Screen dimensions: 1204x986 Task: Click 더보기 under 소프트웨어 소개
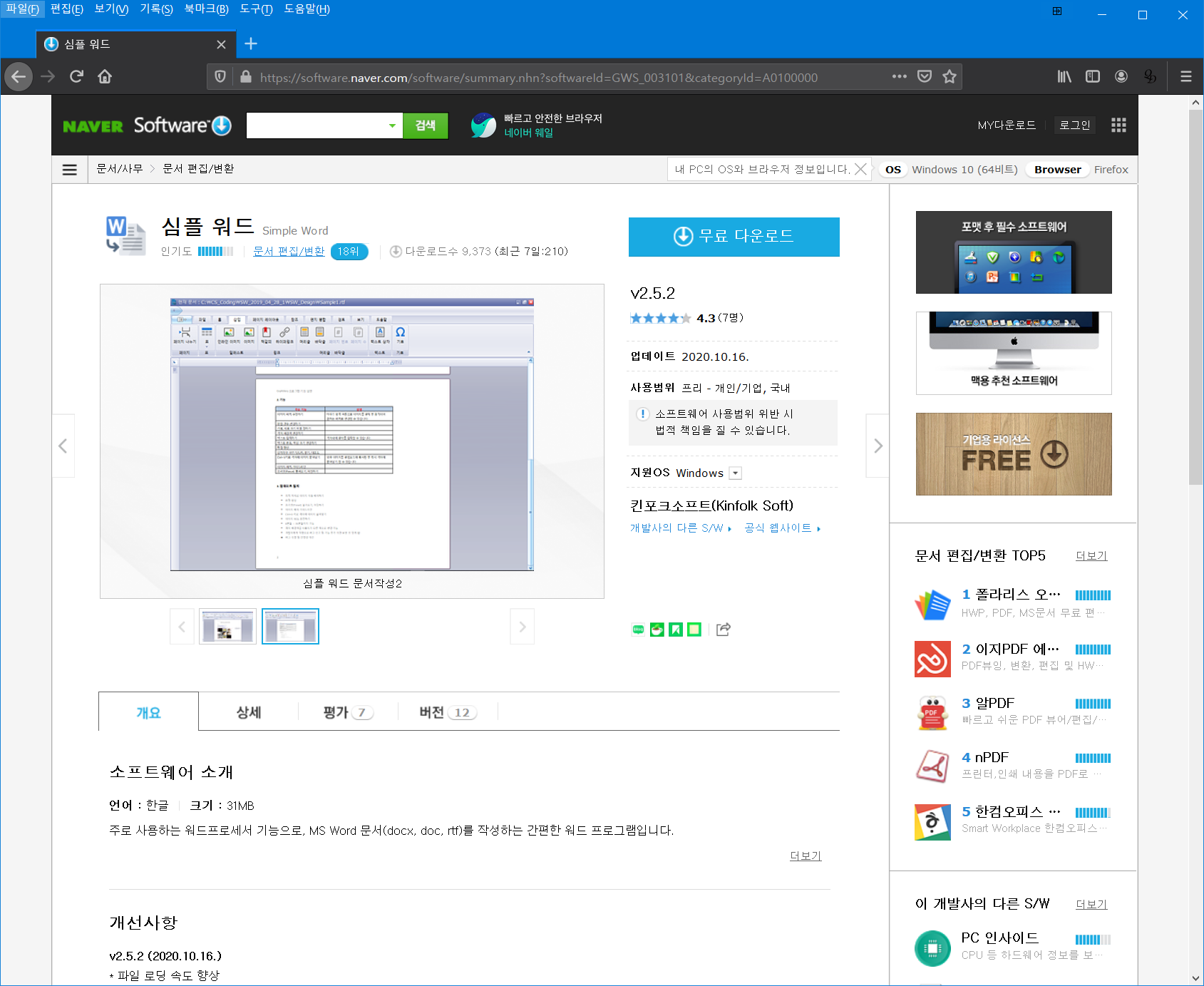click(x=806, y=856)
